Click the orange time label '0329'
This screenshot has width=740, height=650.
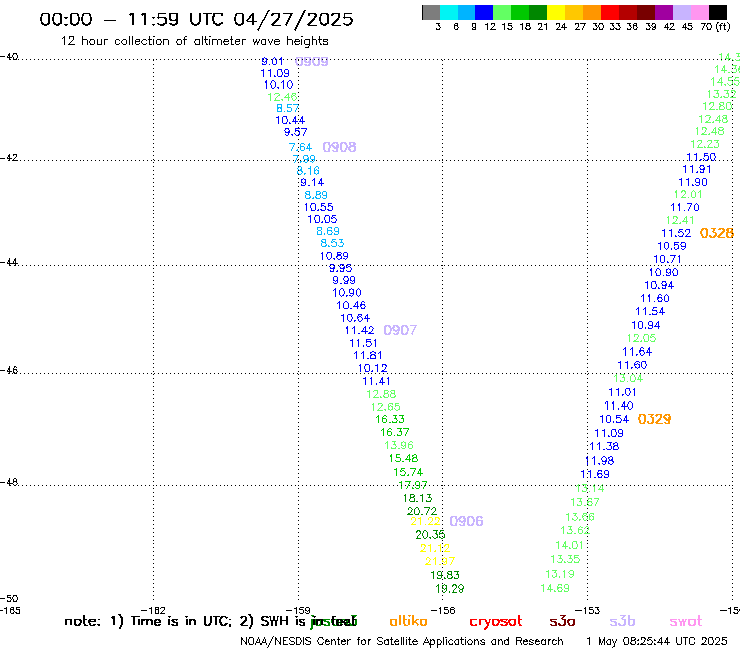click(x=654, y=419)
